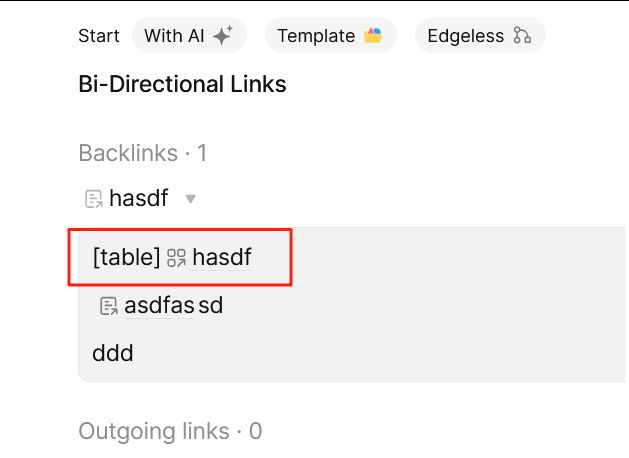
Task: Open the hasdf backlink document title
Action: (139, 198)
